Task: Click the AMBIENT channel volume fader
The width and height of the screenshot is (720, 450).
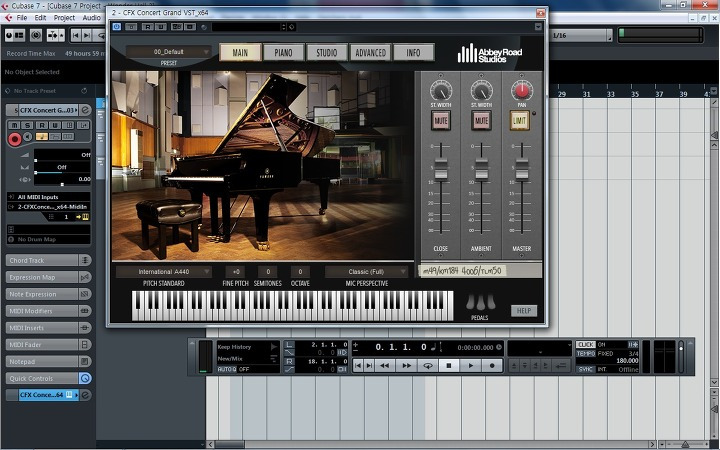Action: pyautogui.click(x=482, y=169)
